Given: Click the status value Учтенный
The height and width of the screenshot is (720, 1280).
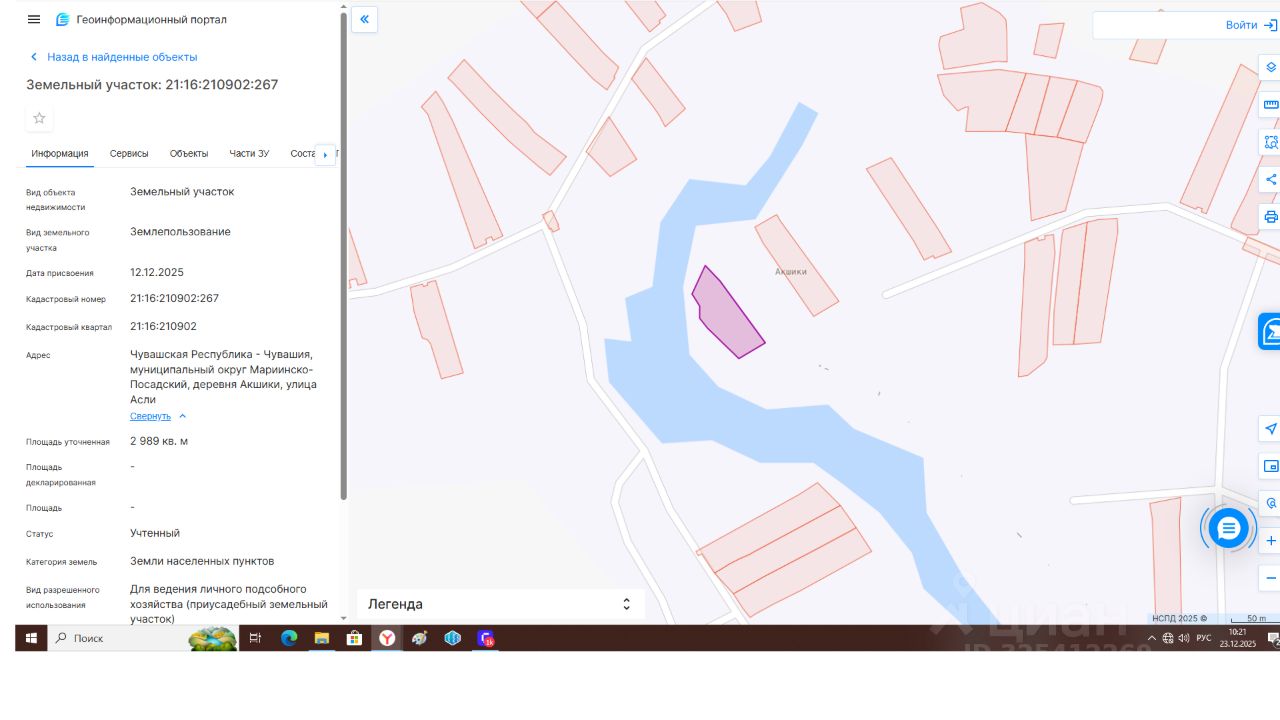Looking at the screenshot, I should pyautogui.click(x=155, y=533).
